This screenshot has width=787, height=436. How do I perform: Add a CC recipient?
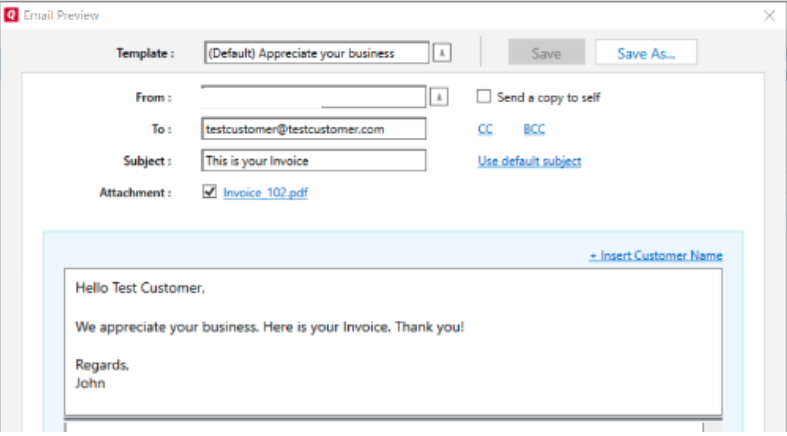tap(485, 129)
